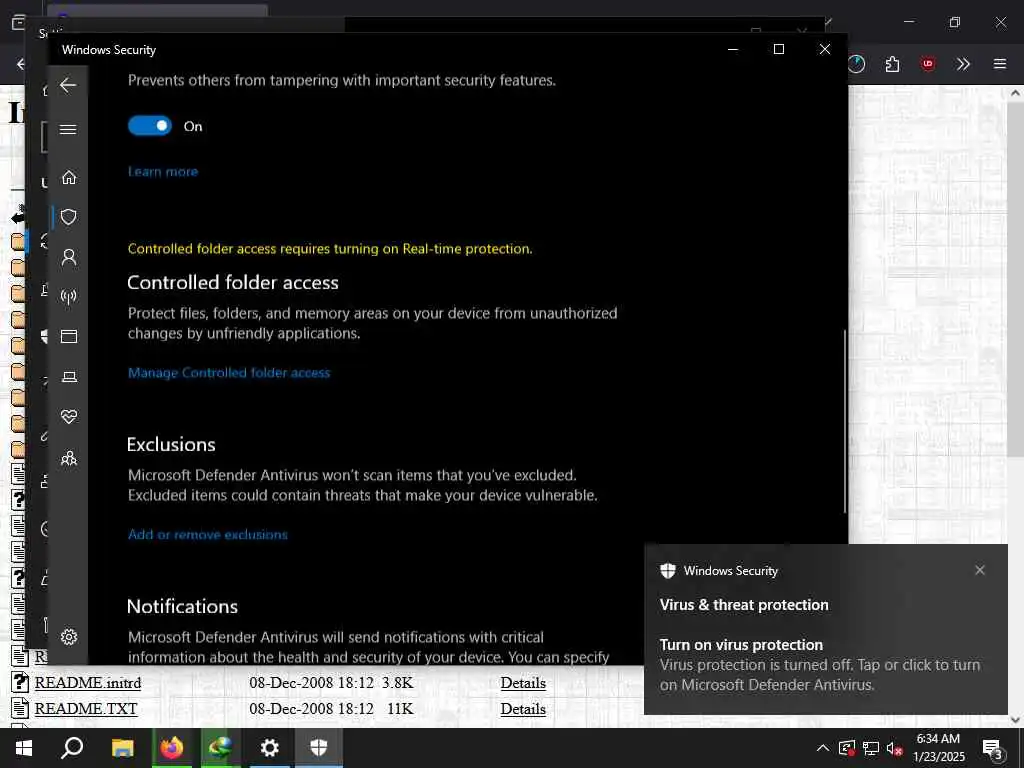Go back using the Windows Security back arrow
The width and height of the screenshot is (1024, 768).
coord(68,86)
